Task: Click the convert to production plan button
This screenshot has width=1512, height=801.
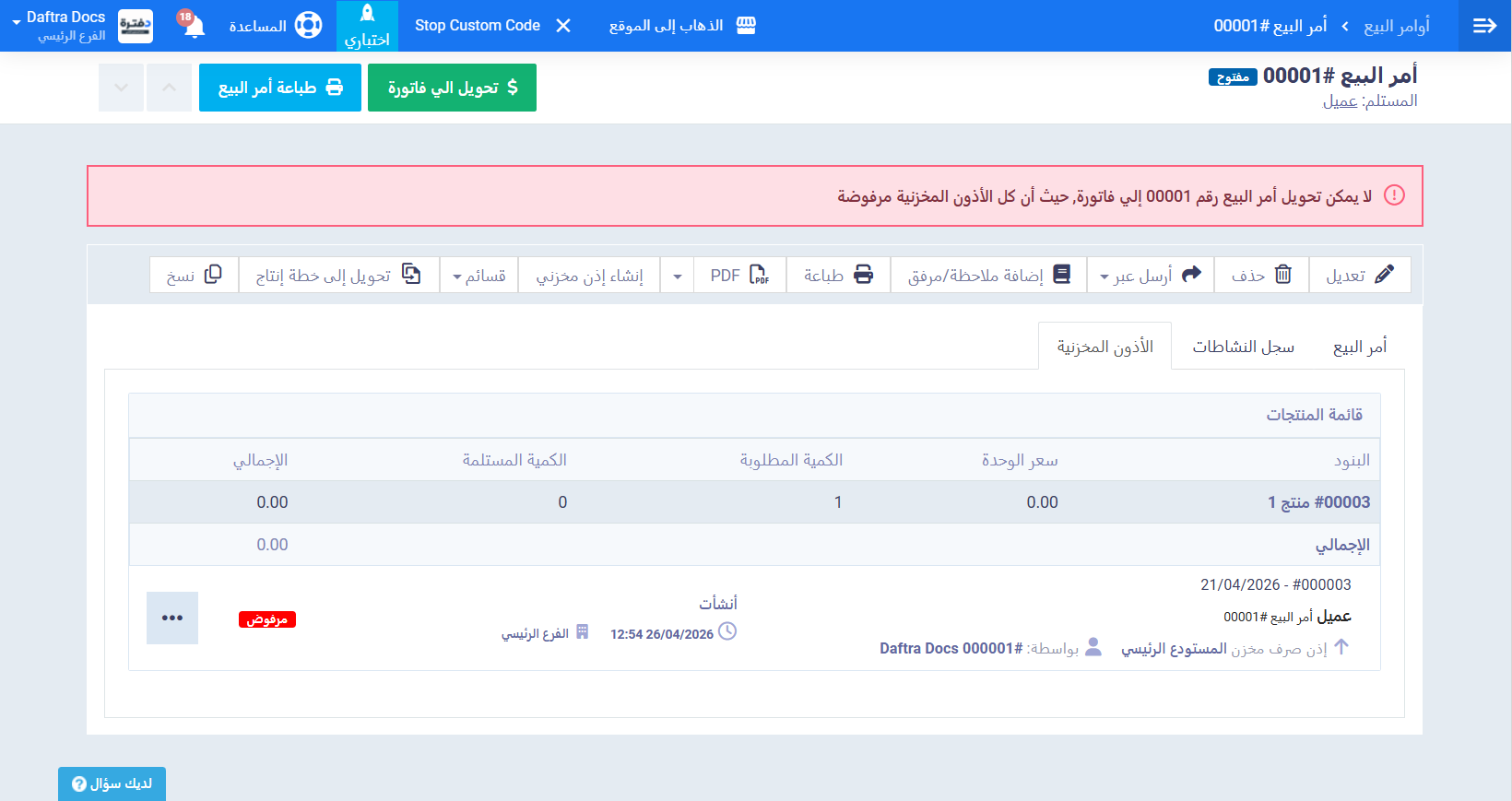Action: tap(338, 275)
